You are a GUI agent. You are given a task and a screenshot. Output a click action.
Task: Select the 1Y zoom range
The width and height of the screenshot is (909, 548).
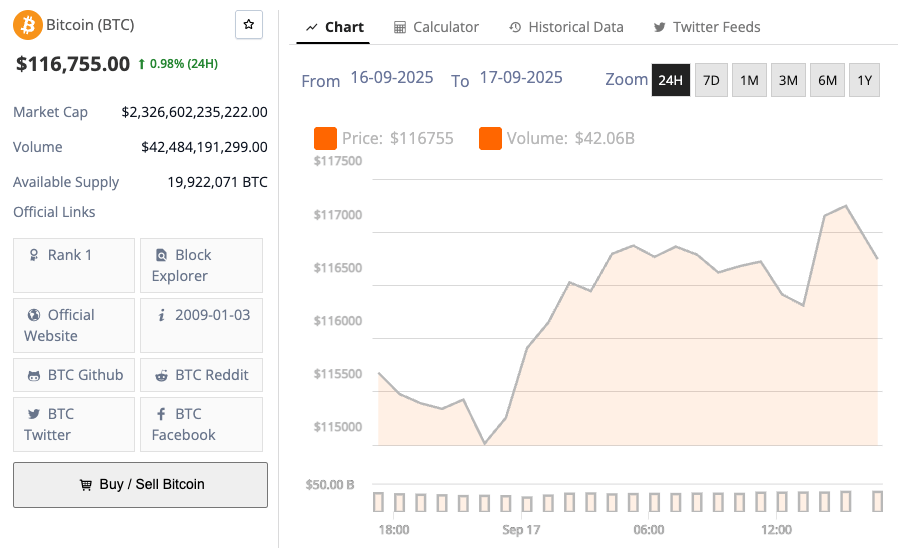click(864, 80)
